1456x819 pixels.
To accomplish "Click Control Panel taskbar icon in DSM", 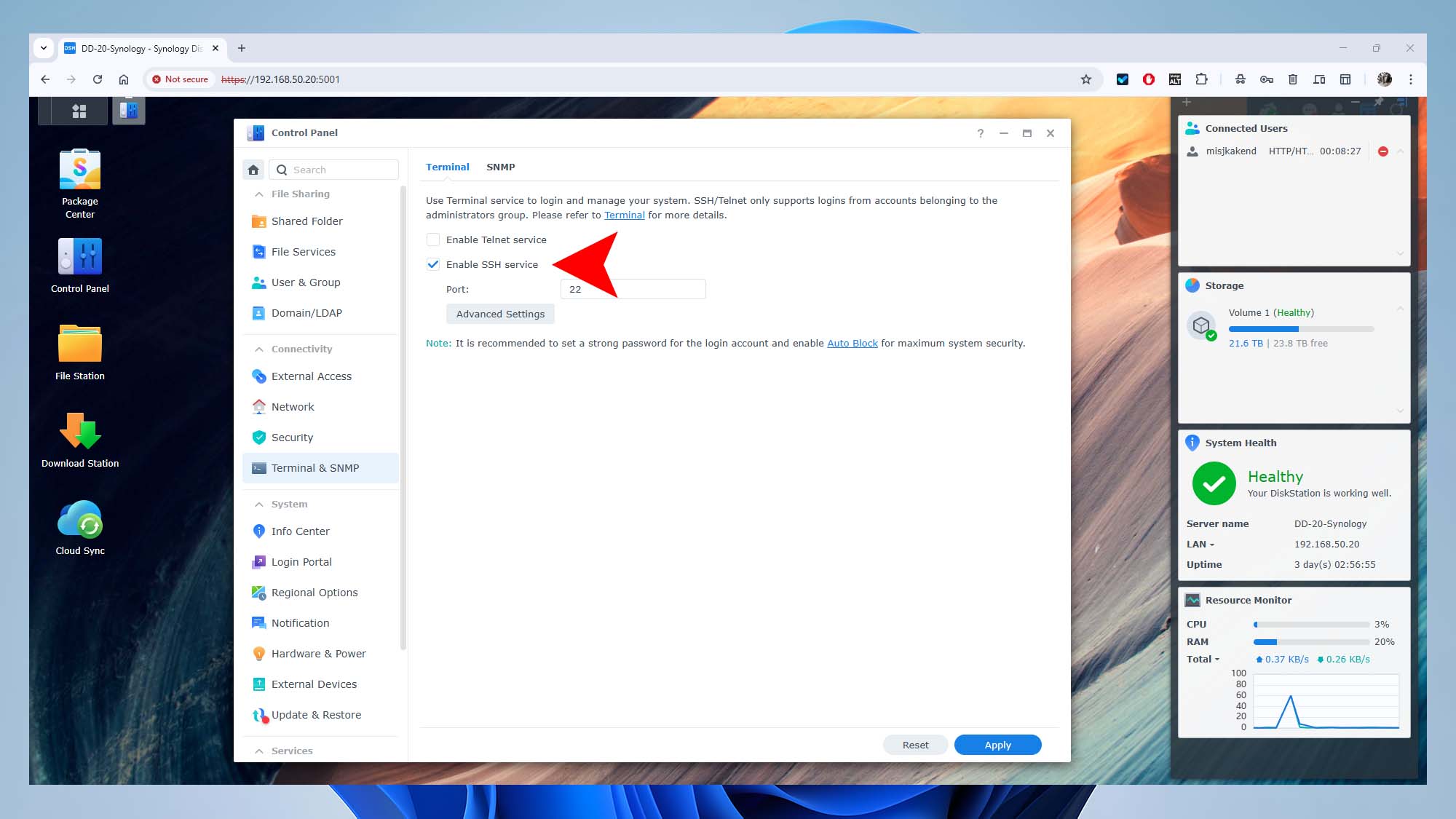I will 129,111.
